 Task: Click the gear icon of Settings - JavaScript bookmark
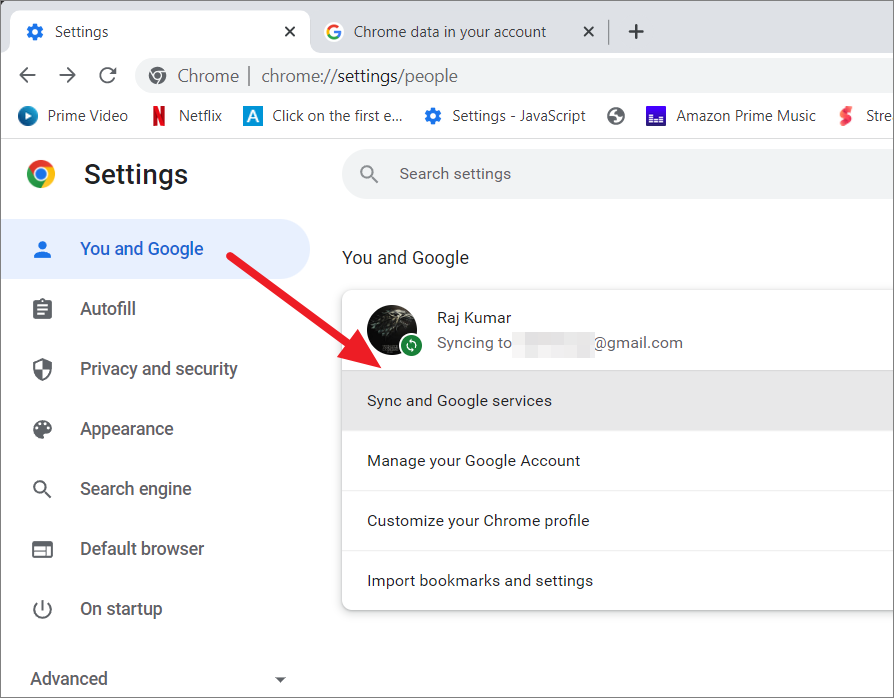tap(433, 116)
